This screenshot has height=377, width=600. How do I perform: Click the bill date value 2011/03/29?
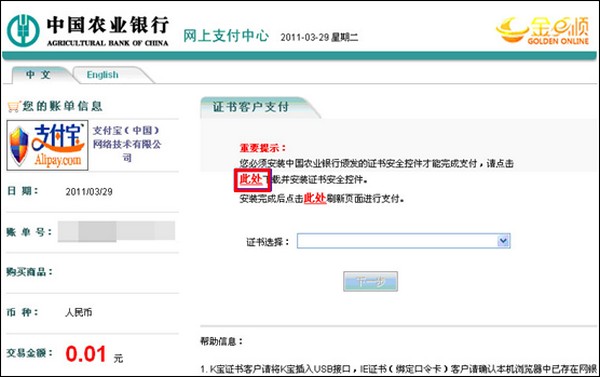[89, 192]
